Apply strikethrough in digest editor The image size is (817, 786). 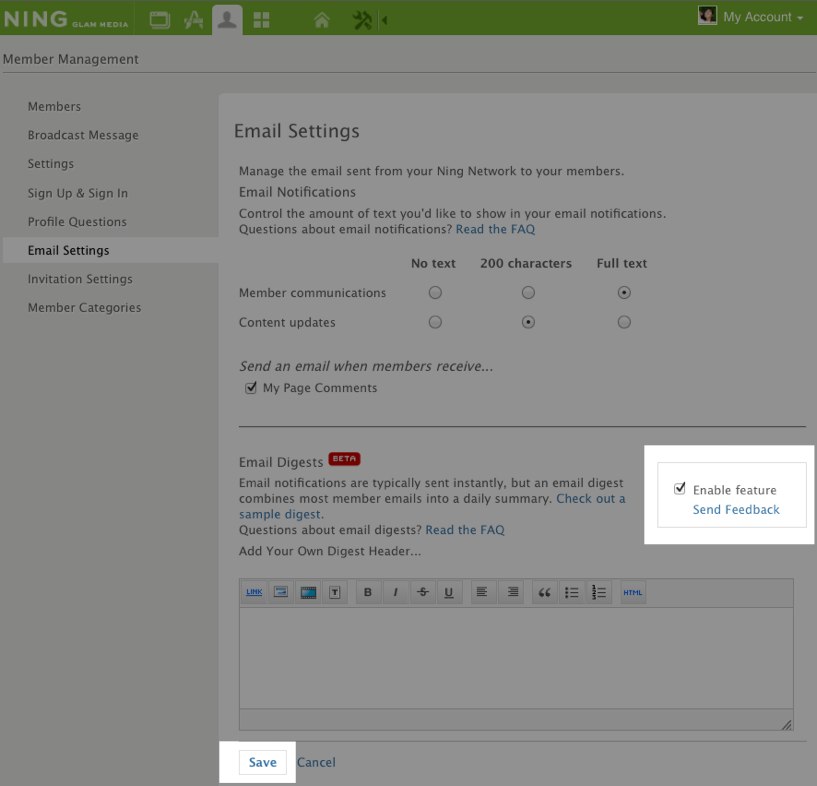[x=423, y=592]
